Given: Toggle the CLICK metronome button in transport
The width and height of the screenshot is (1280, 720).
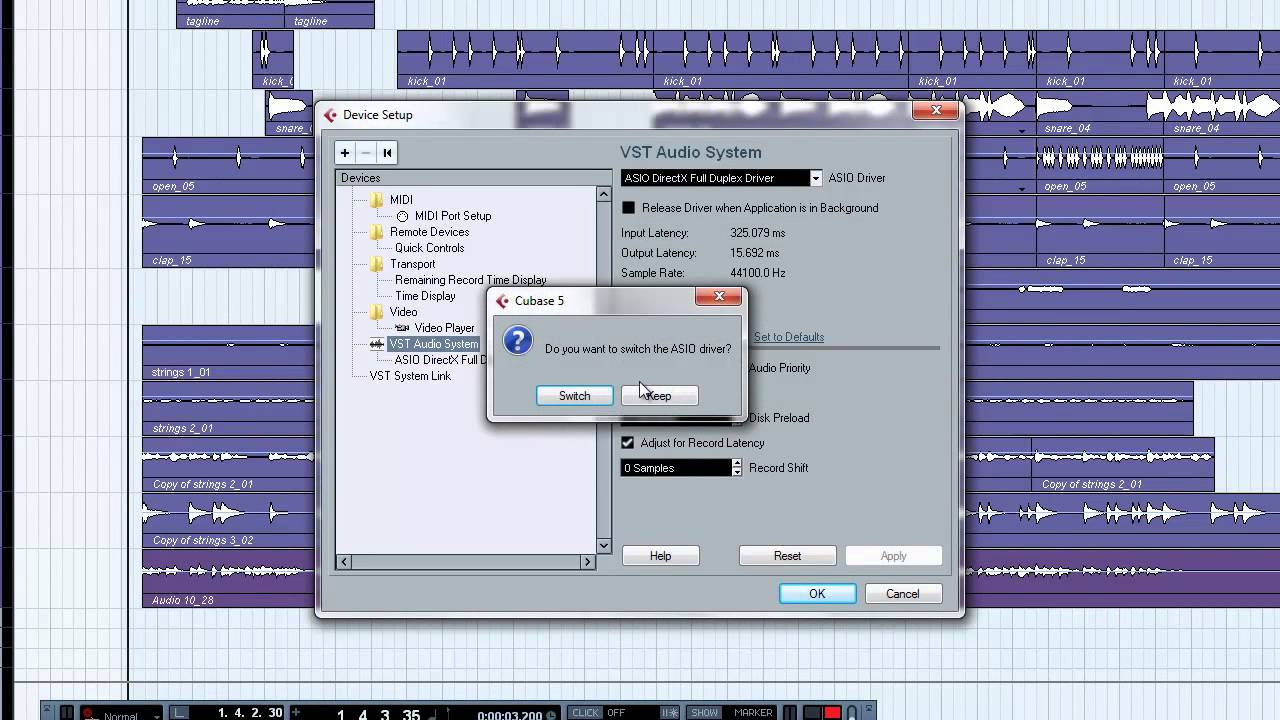Looking at the screenshot, I should tap(585, 713).
